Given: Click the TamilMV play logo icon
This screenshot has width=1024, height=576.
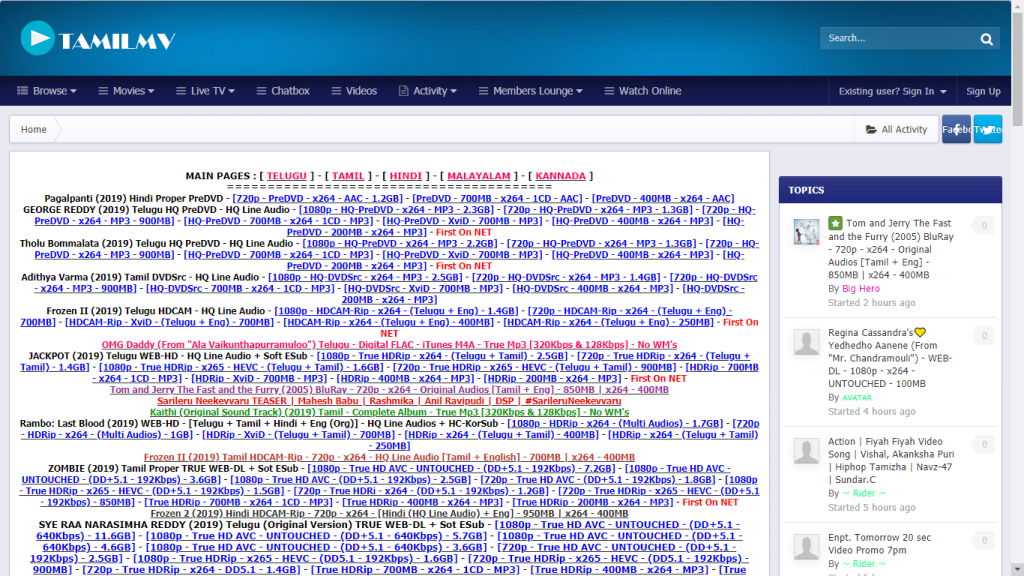Looking at the screenshot, I should point(38,38).
